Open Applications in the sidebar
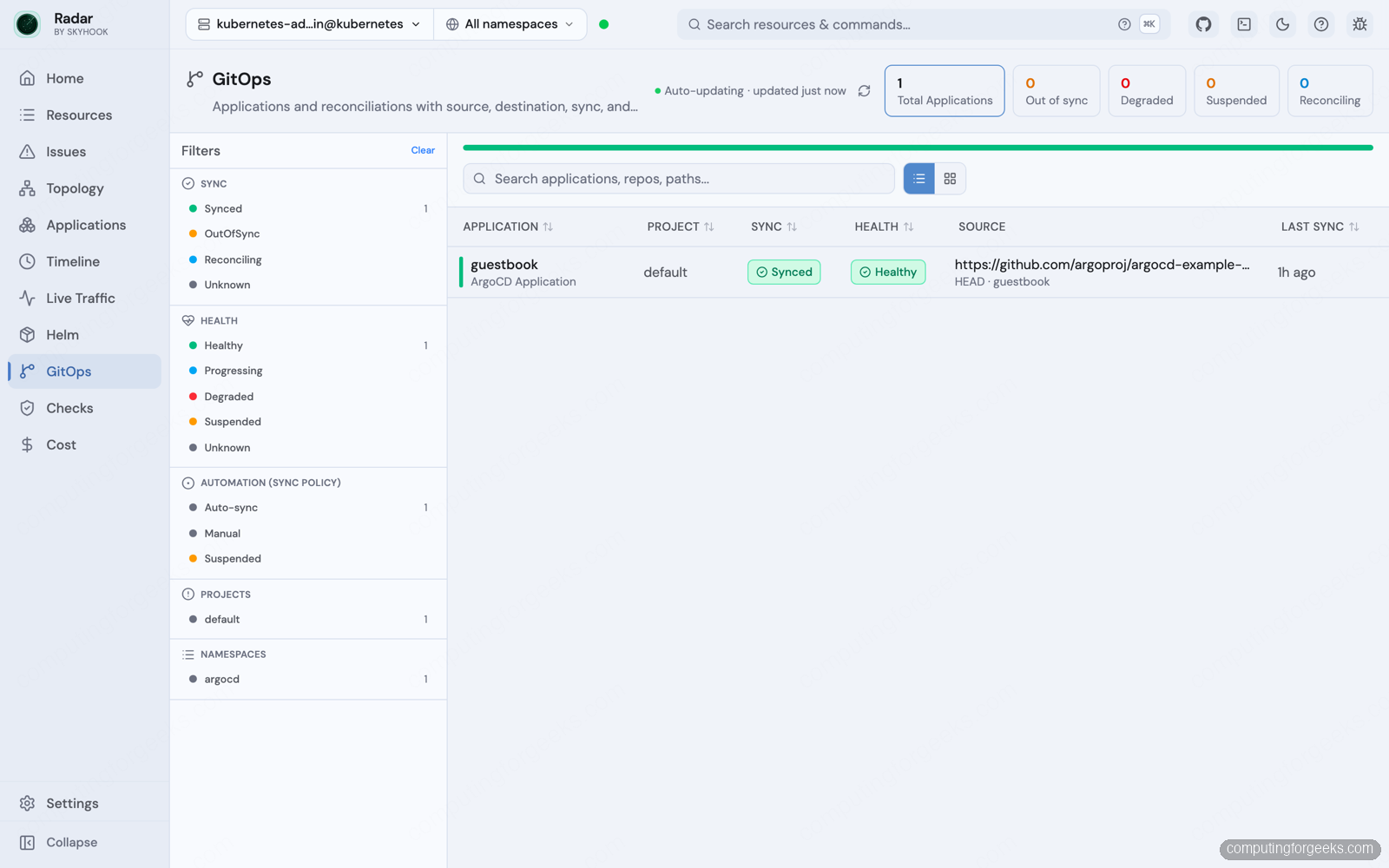 (x=84, y=225)
